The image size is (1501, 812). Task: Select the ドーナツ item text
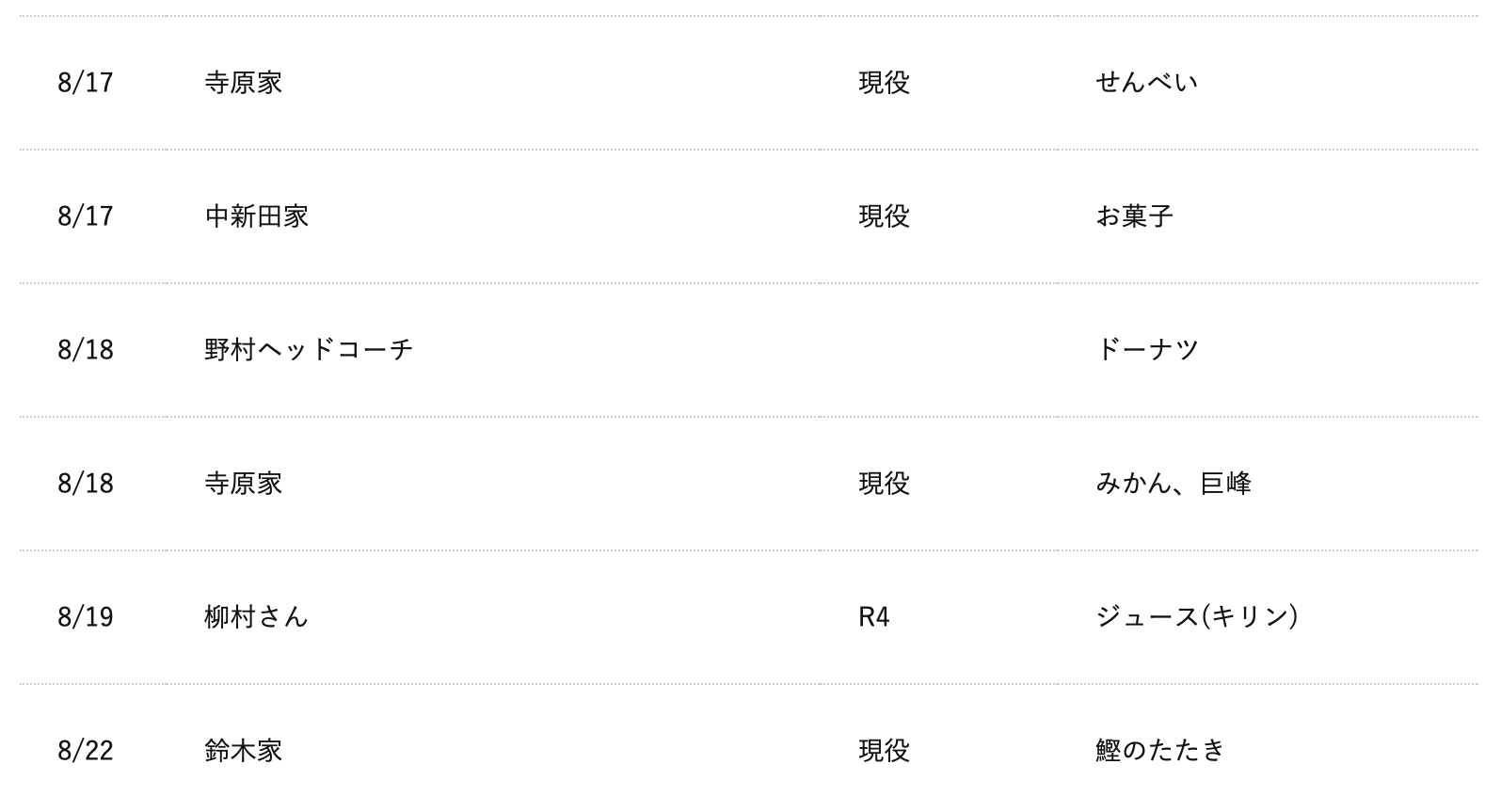coord(1147,350)
